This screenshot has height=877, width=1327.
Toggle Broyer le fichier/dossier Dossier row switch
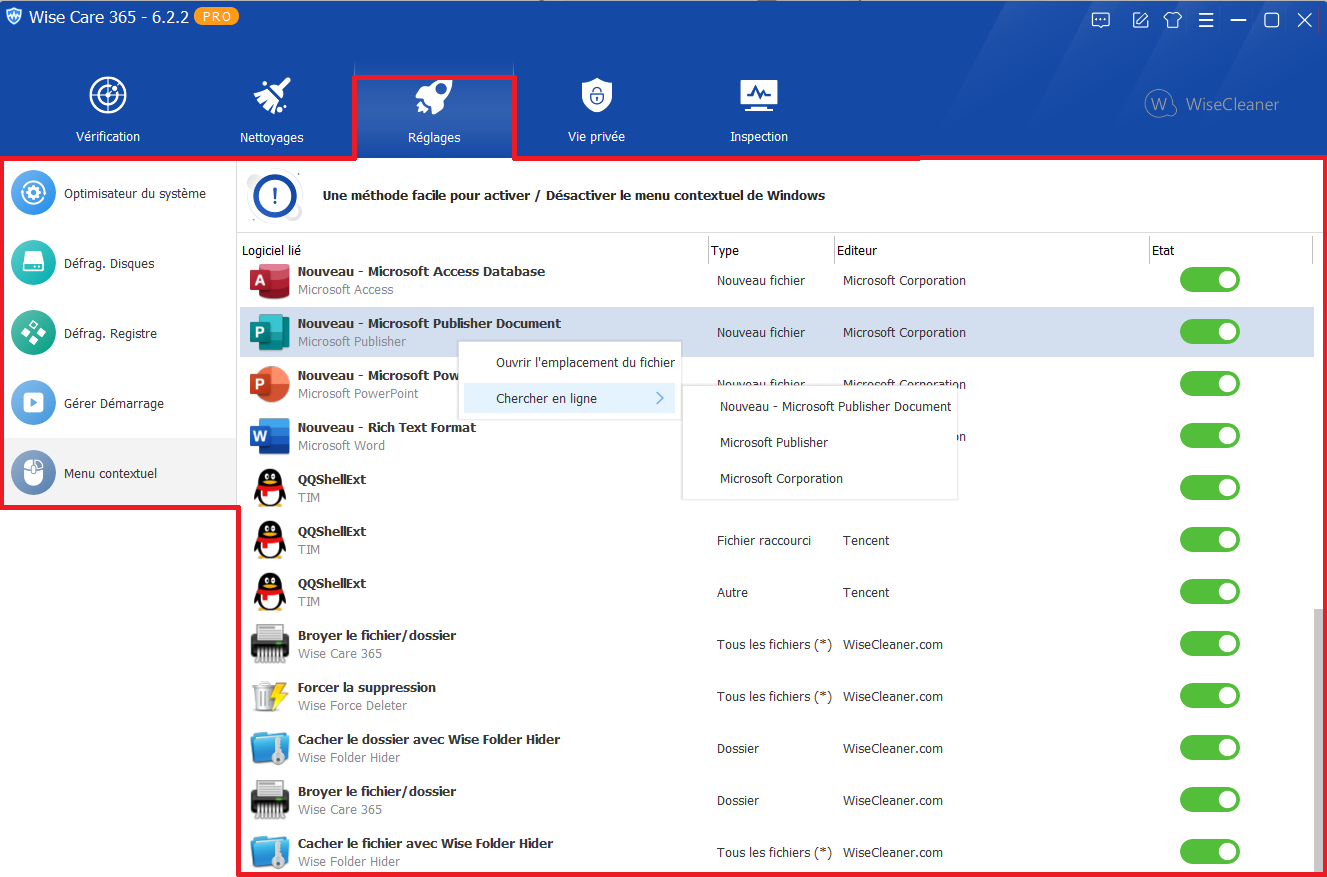point(1210,800)
